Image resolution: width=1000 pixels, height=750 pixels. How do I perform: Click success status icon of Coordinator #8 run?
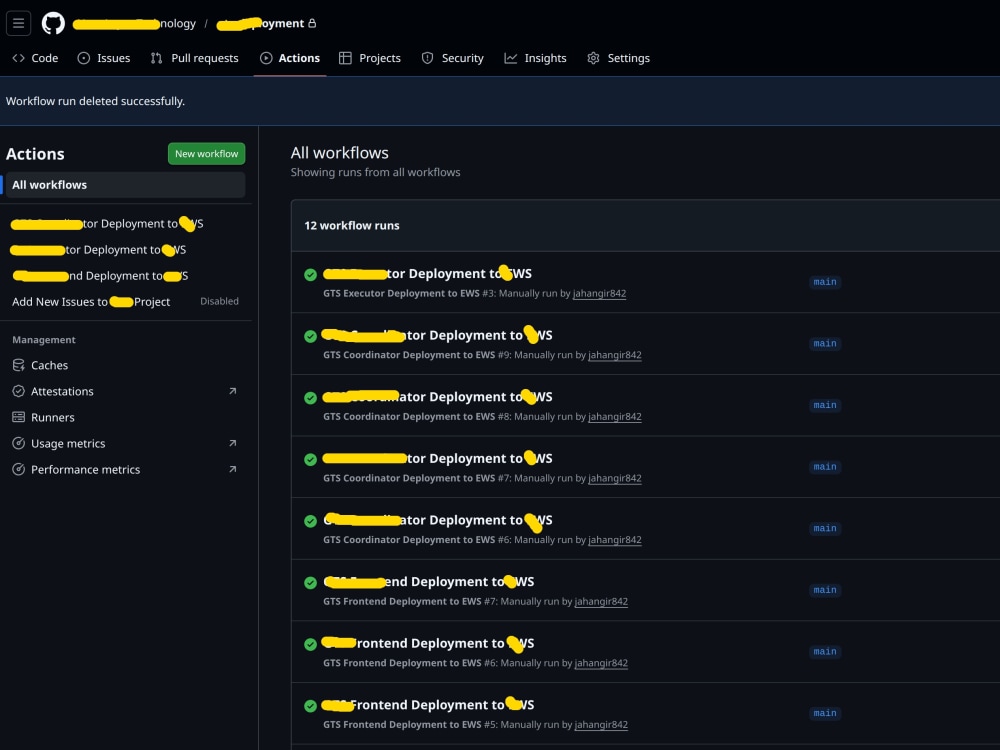coord(311,398)
